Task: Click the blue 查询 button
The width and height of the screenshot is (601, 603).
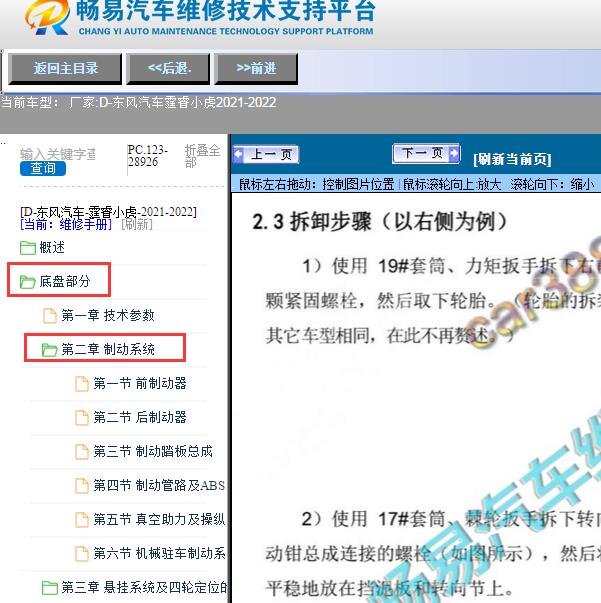Action: [43, 168]
